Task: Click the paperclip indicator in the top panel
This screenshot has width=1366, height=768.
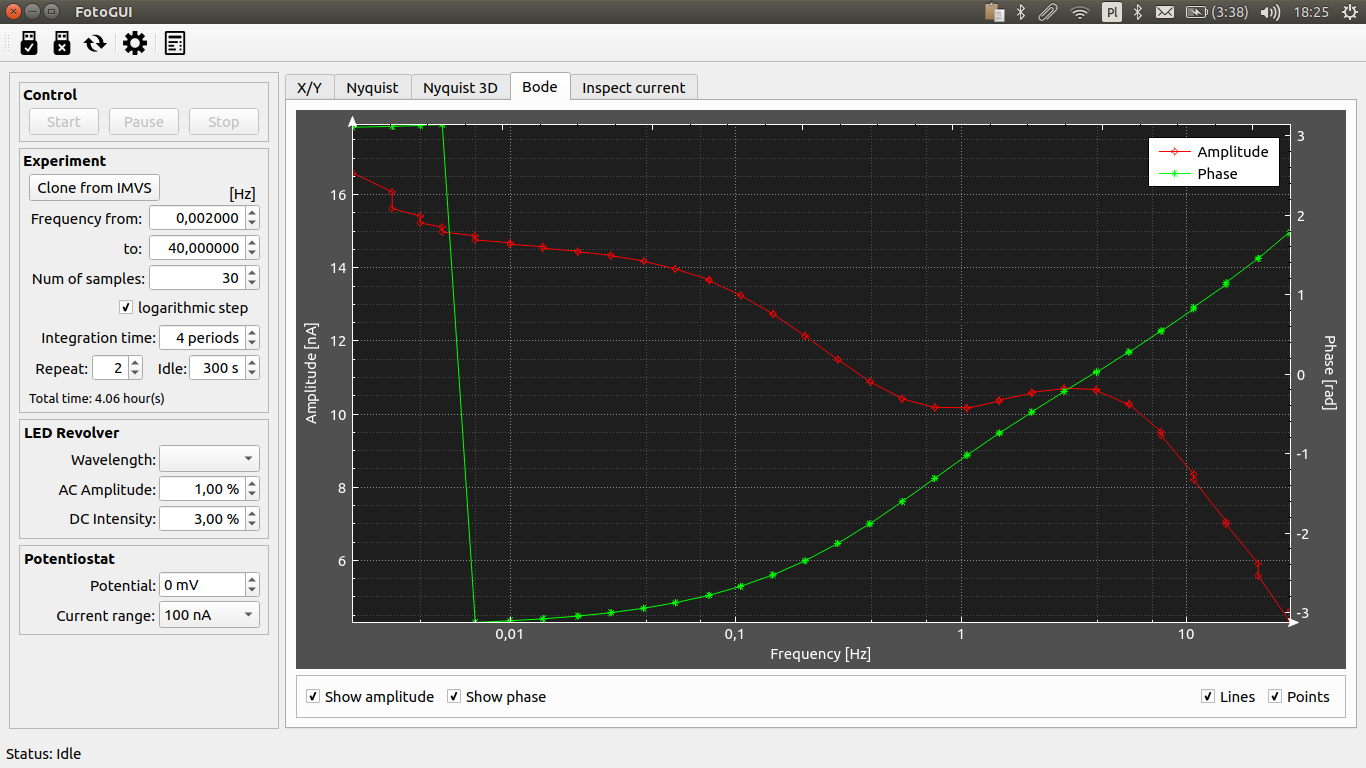Action: click(1047, 12)
